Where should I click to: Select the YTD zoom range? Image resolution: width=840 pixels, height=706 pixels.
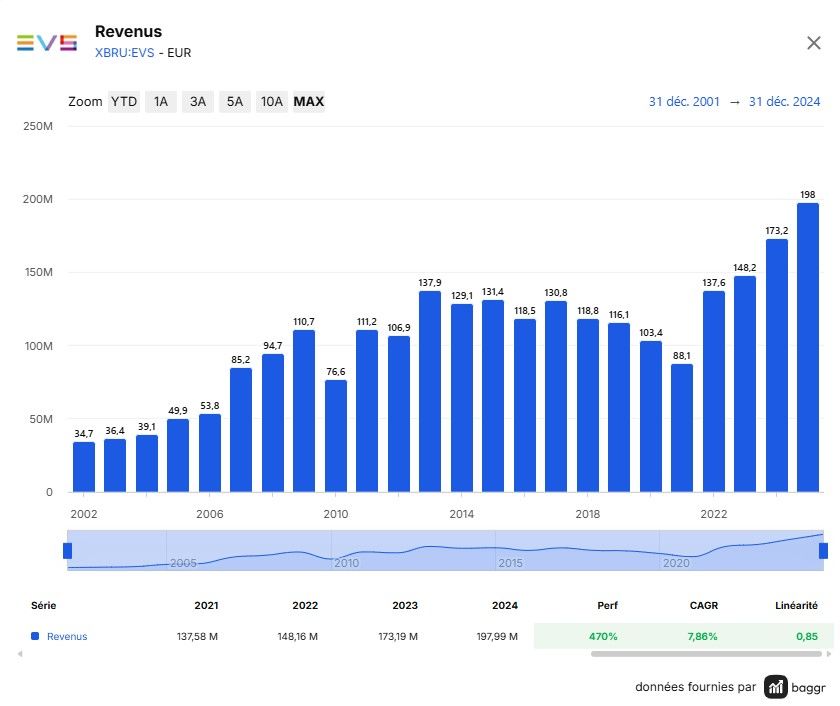point(124,101)
